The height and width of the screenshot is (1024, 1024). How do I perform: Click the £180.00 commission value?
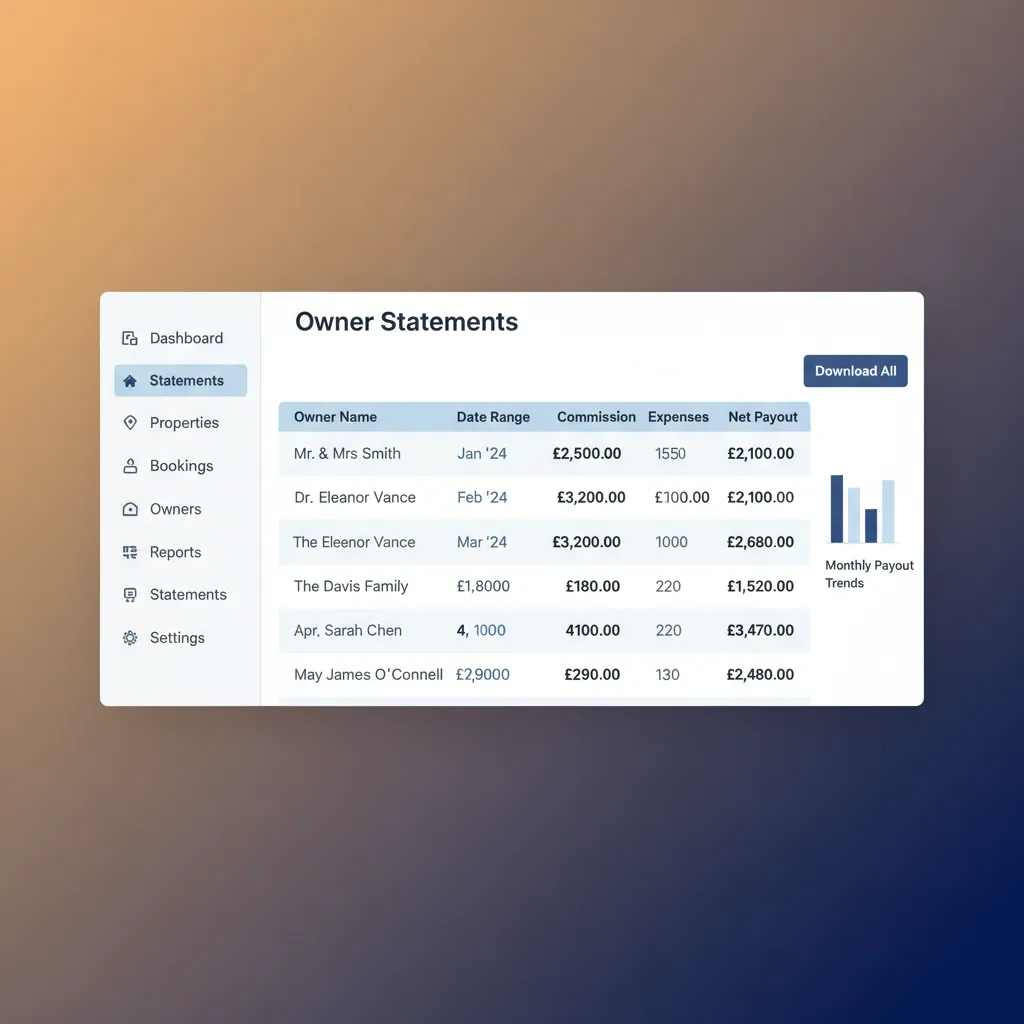tap(592, 586)
